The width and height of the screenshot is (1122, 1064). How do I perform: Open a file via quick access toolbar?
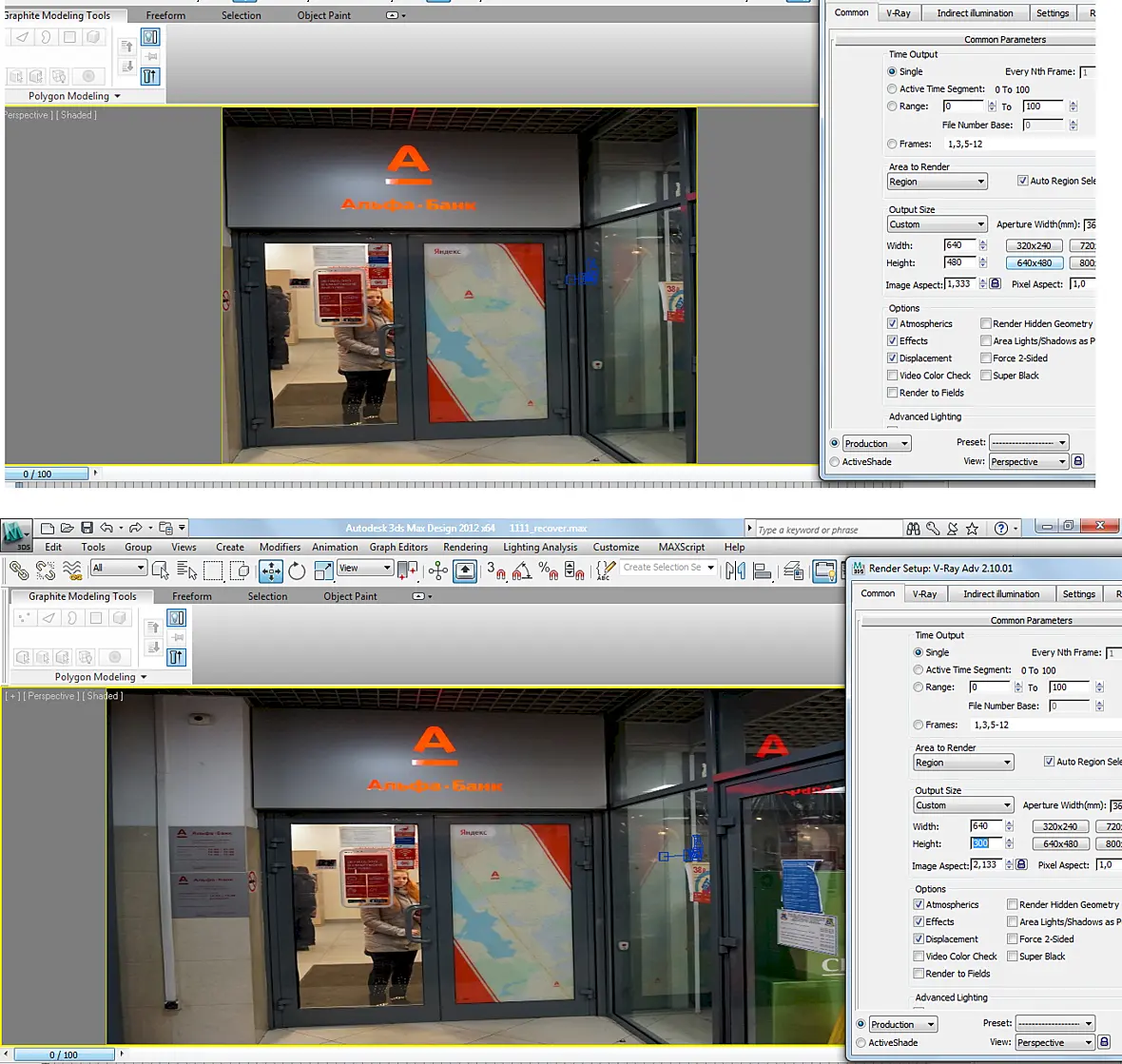tap(68, 528)
